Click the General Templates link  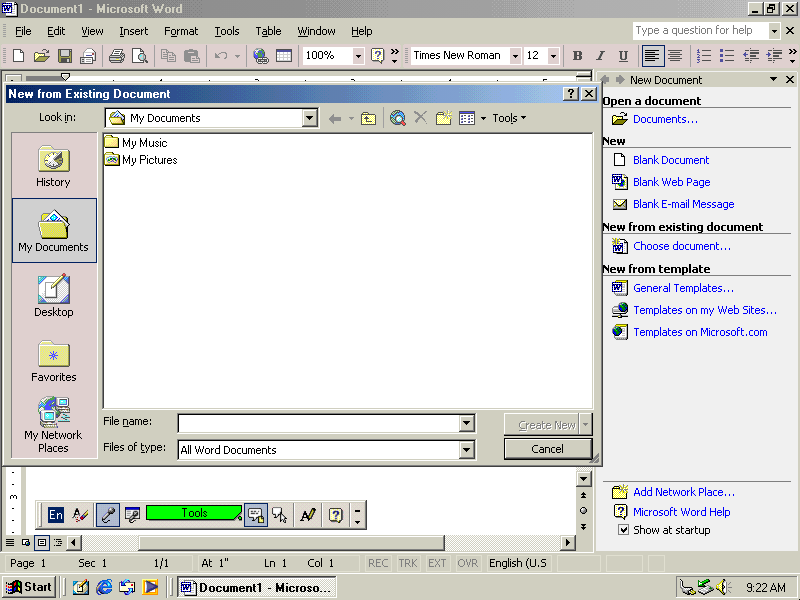point(683,288)
